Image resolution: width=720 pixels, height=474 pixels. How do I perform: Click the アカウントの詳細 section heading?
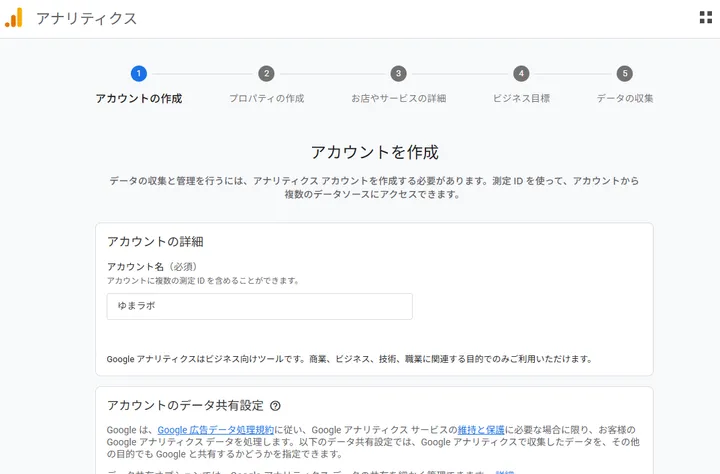[155, 242]
